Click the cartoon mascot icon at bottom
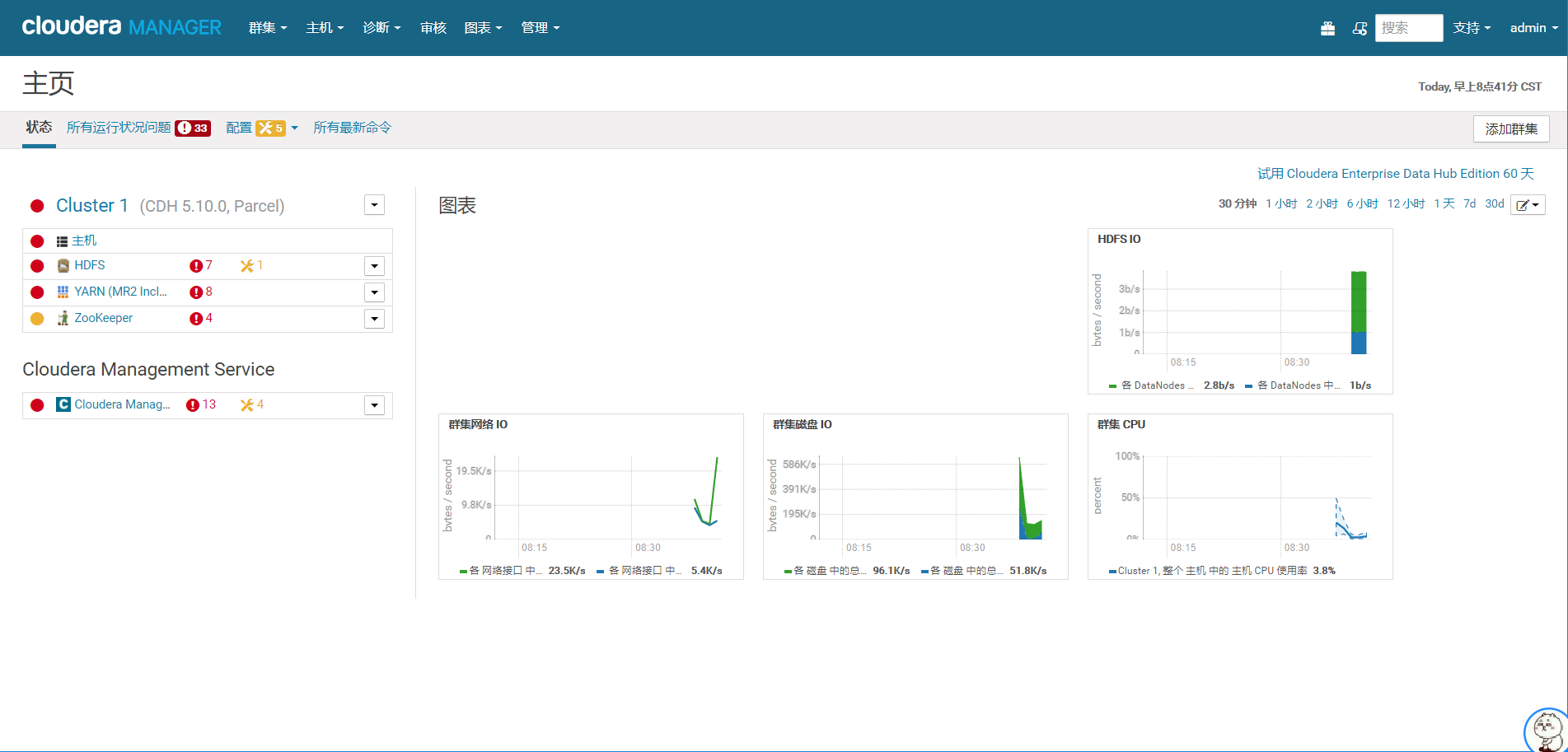Screen dimensions: 1568x752 (1546, 731)
